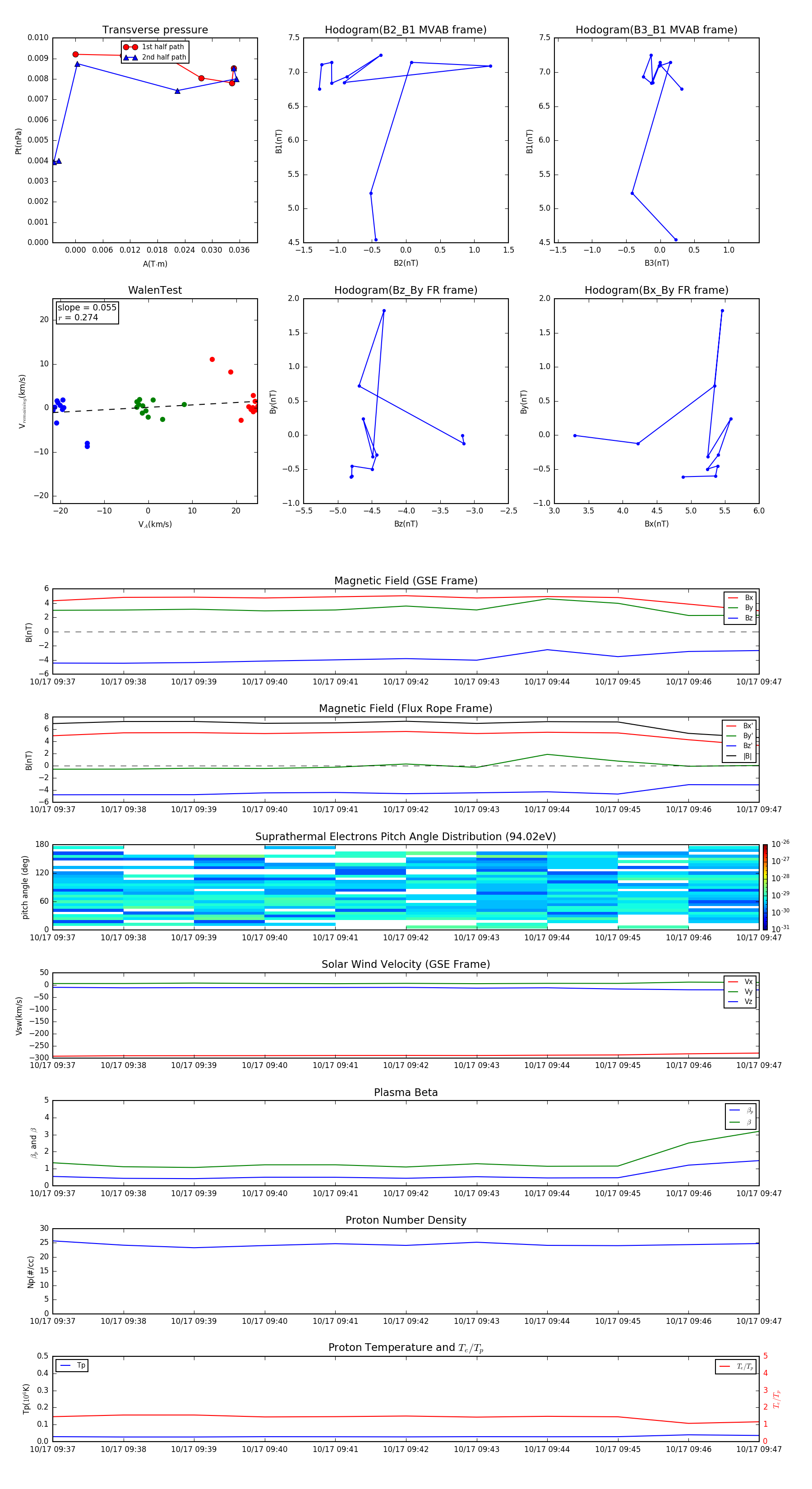The height and width of the screenshot is (1489, 812).
Task: Click 'Magnetic Field (GSE Frame)' title
Action: tap(406, 581)
